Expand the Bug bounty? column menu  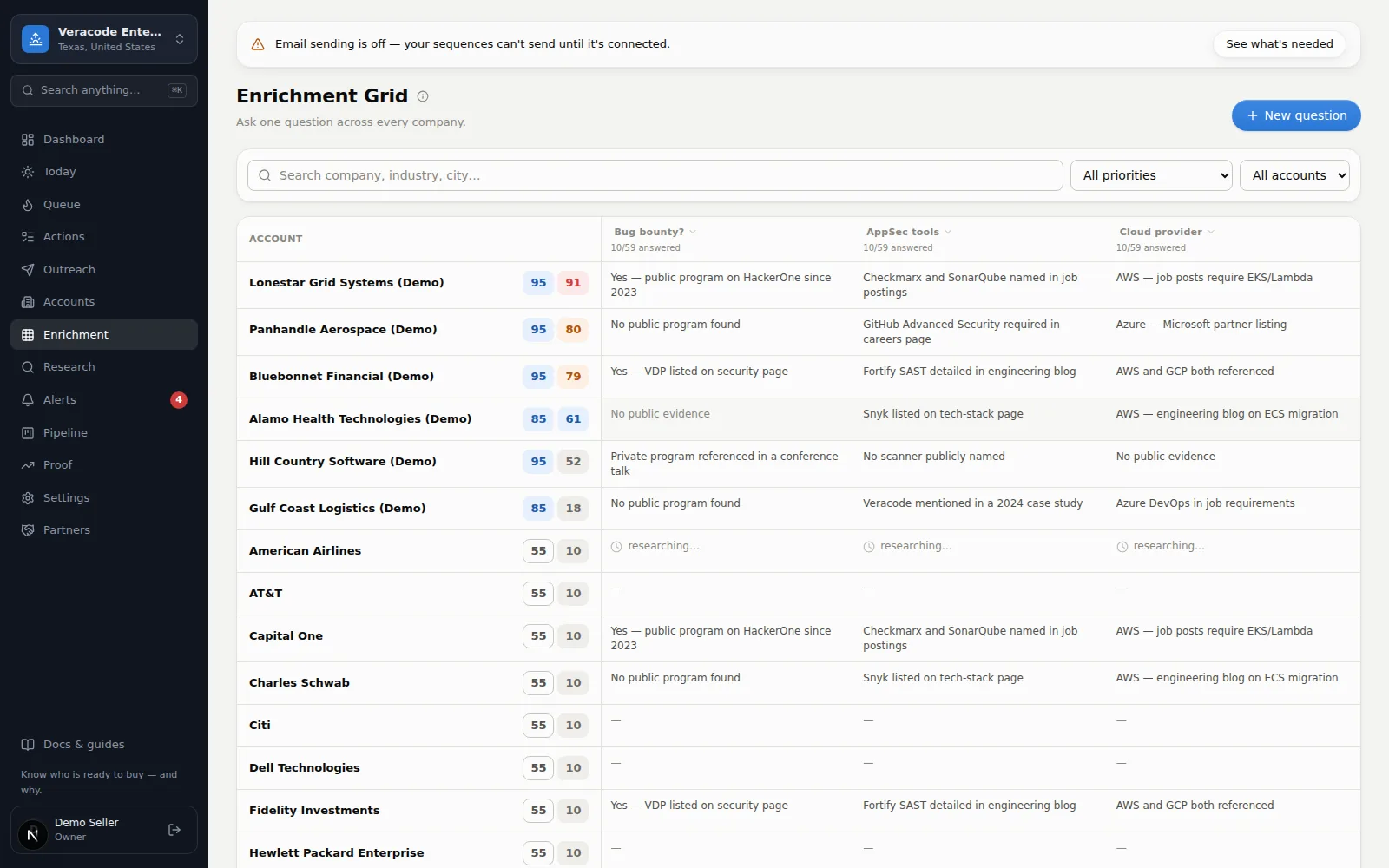pos(693,233)
